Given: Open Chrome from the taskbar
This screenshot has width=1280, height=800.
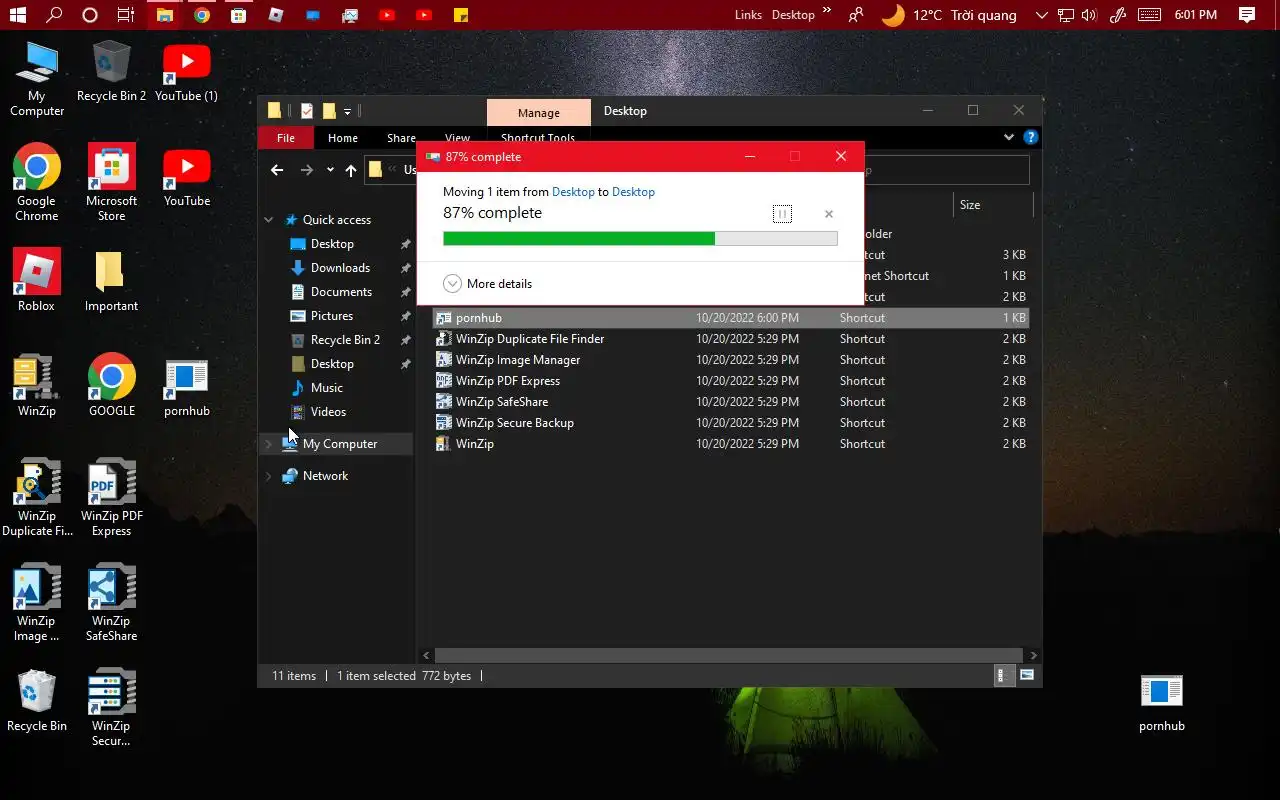Looking at the screenshot, I should tap(201, 15).
